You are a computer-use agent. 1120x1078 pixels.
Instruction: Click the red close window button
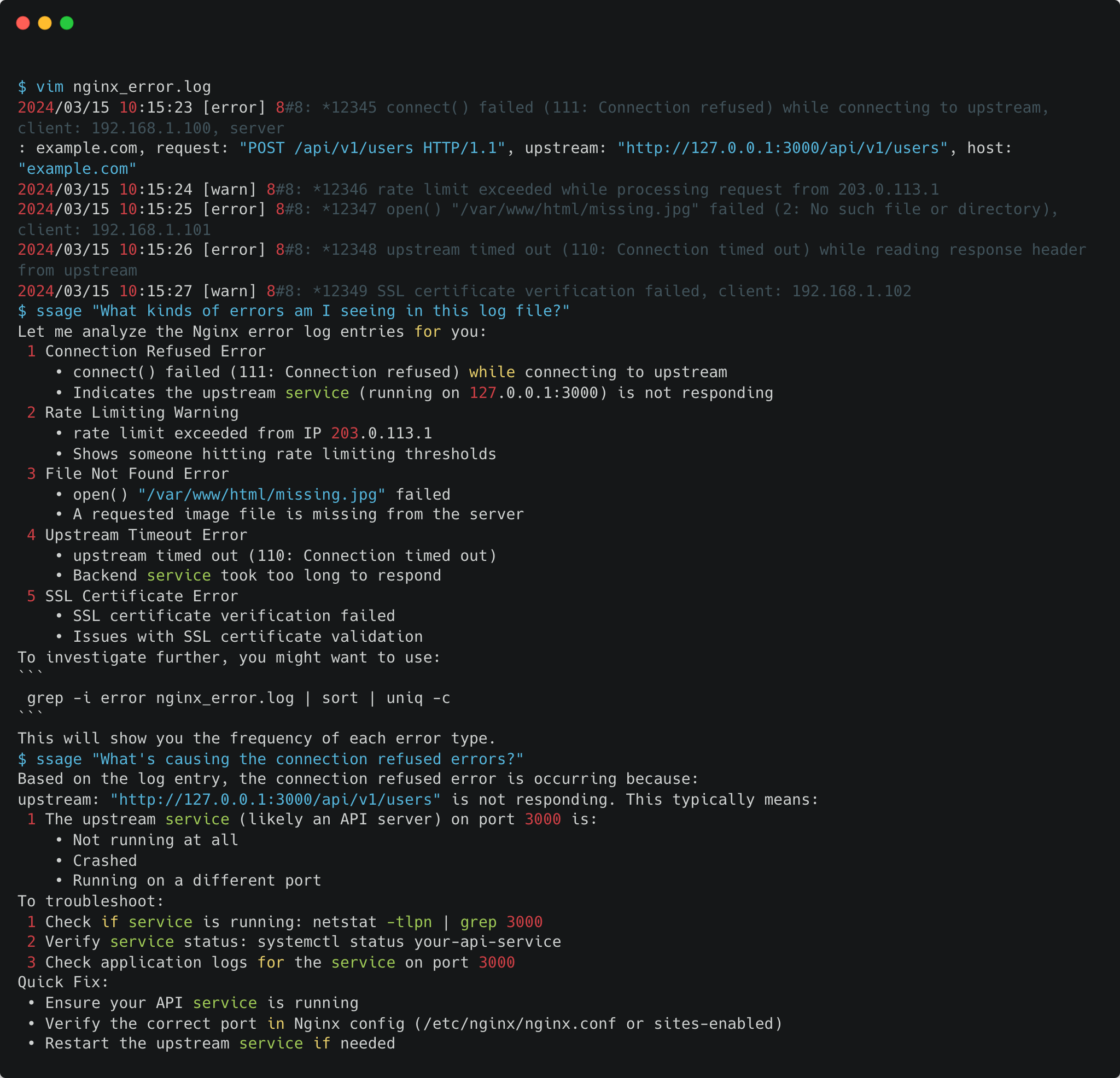click(x=23, y=23)
